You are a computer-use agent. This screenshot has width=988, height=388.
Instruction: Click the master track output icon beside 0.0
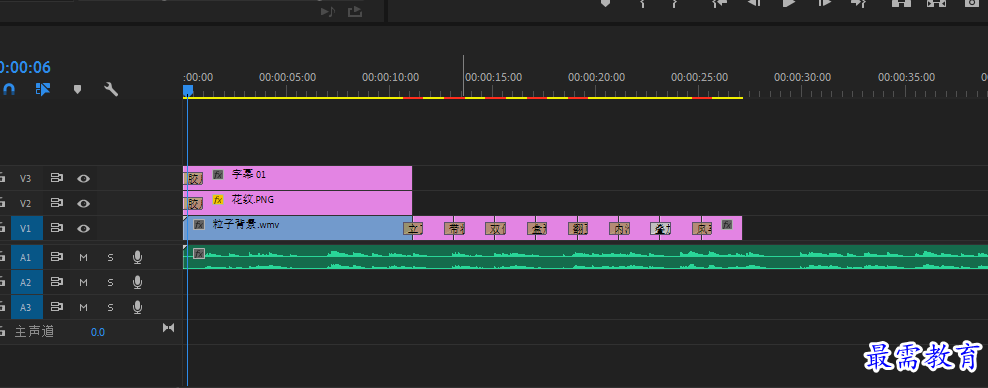(x=168, y=328)
